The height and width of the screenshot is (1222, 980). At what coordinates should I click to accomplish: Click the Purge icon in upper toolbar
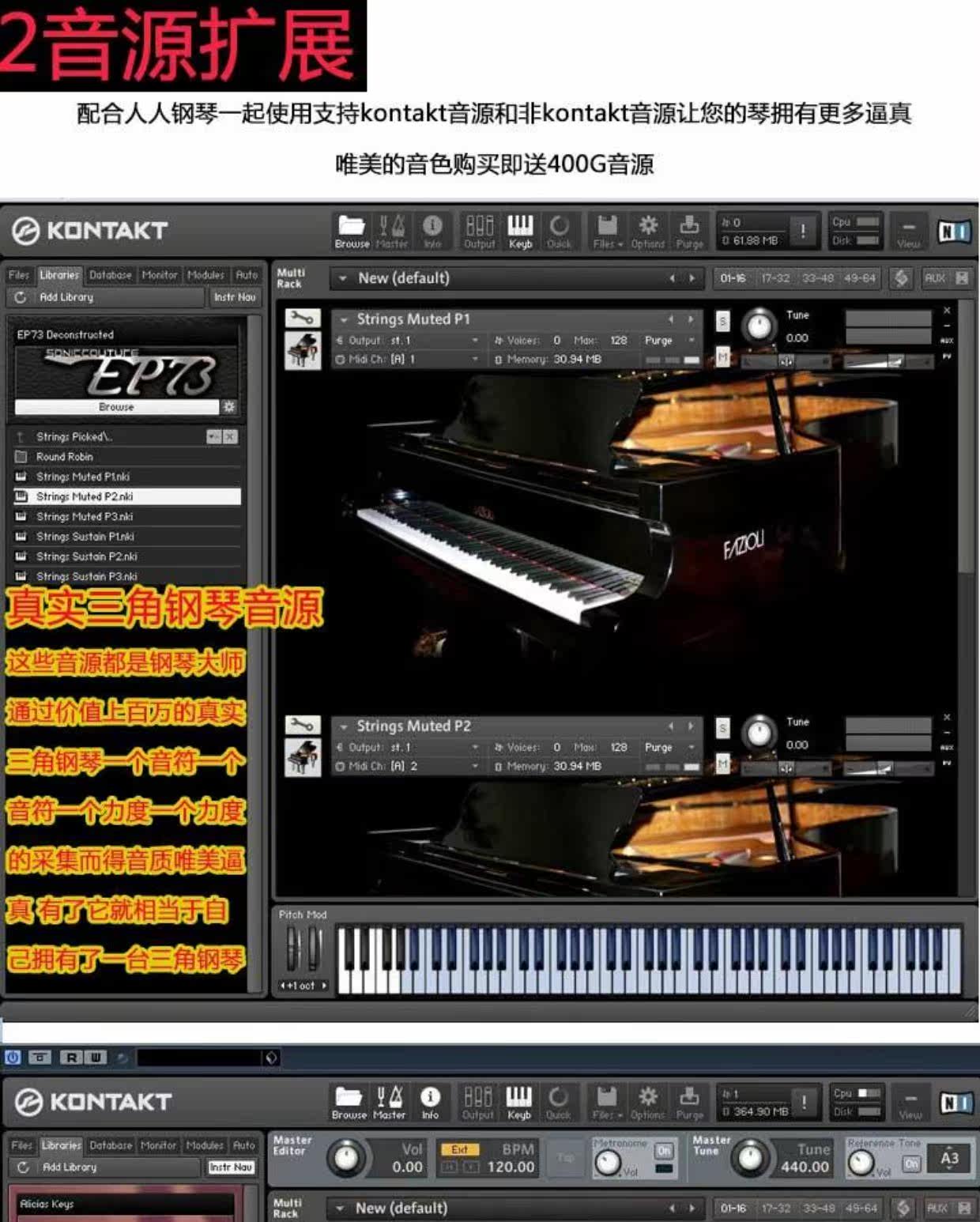click(689, 232)
